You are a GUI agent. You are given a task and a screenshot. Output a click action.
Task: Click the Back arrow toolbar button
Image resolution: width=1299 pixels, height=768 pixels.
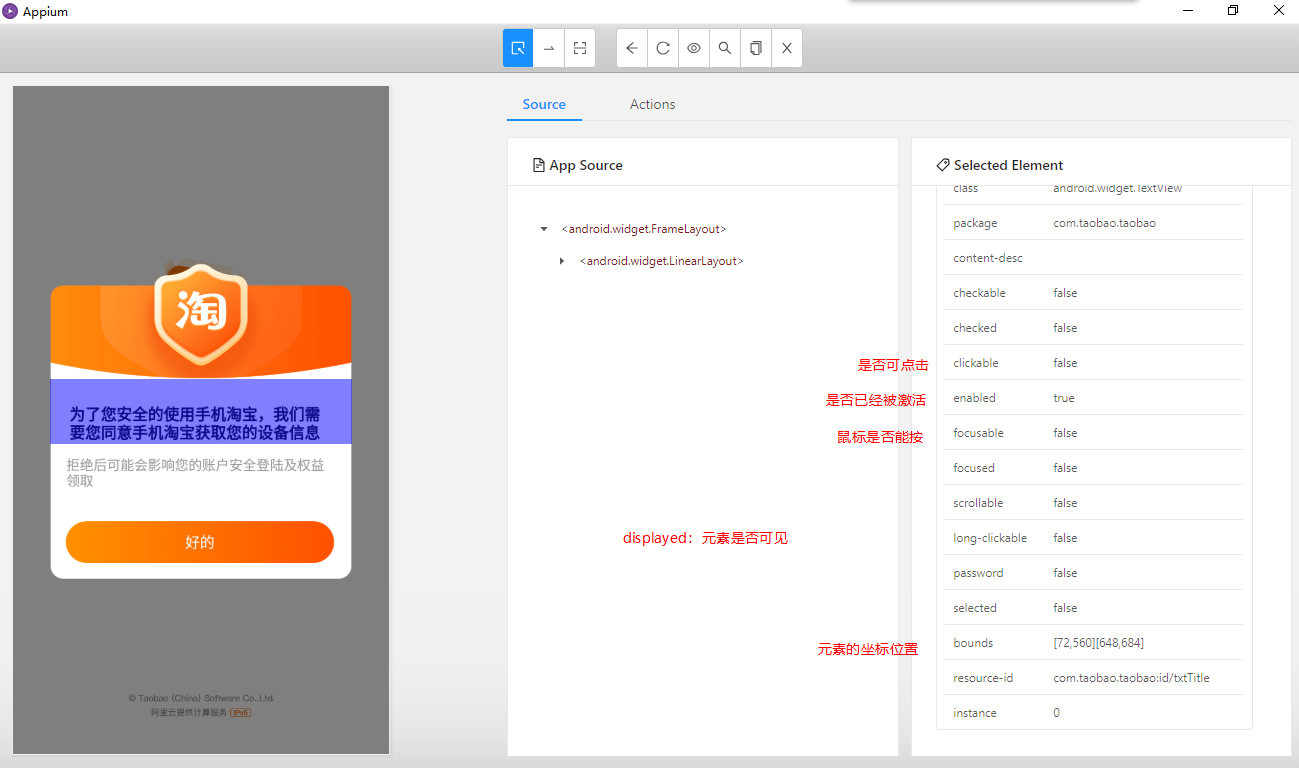632,48
